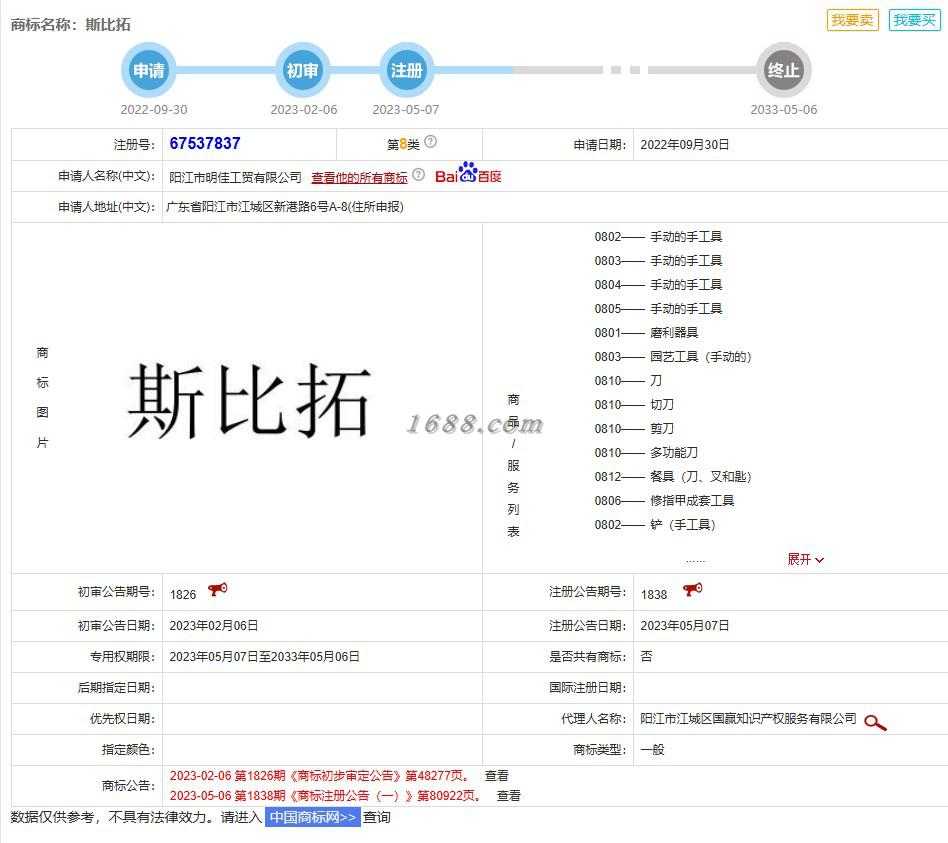
Task: Select goods entry 0806 修指甲成套工具
Action: pos(664,501)
